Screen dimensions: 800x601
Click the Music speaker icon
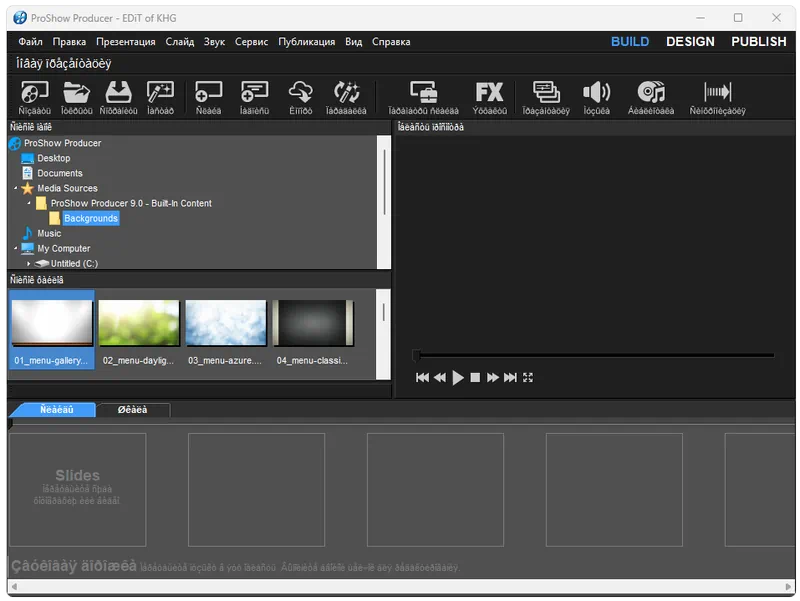pyautogui.click(x=596, y=92)
